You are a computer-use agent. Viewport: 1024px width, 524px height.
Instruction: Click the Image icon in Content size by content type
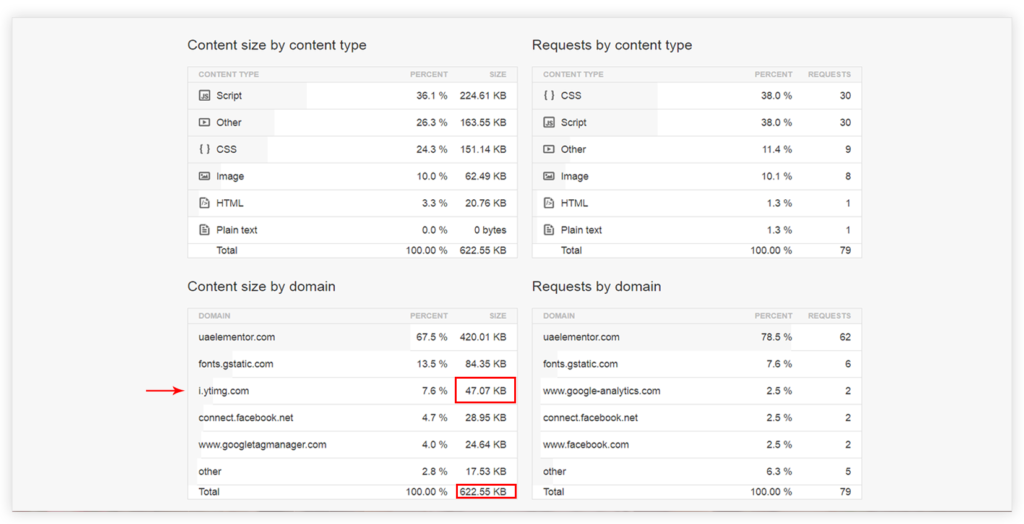pyautogui.click(x=204, y=176)
